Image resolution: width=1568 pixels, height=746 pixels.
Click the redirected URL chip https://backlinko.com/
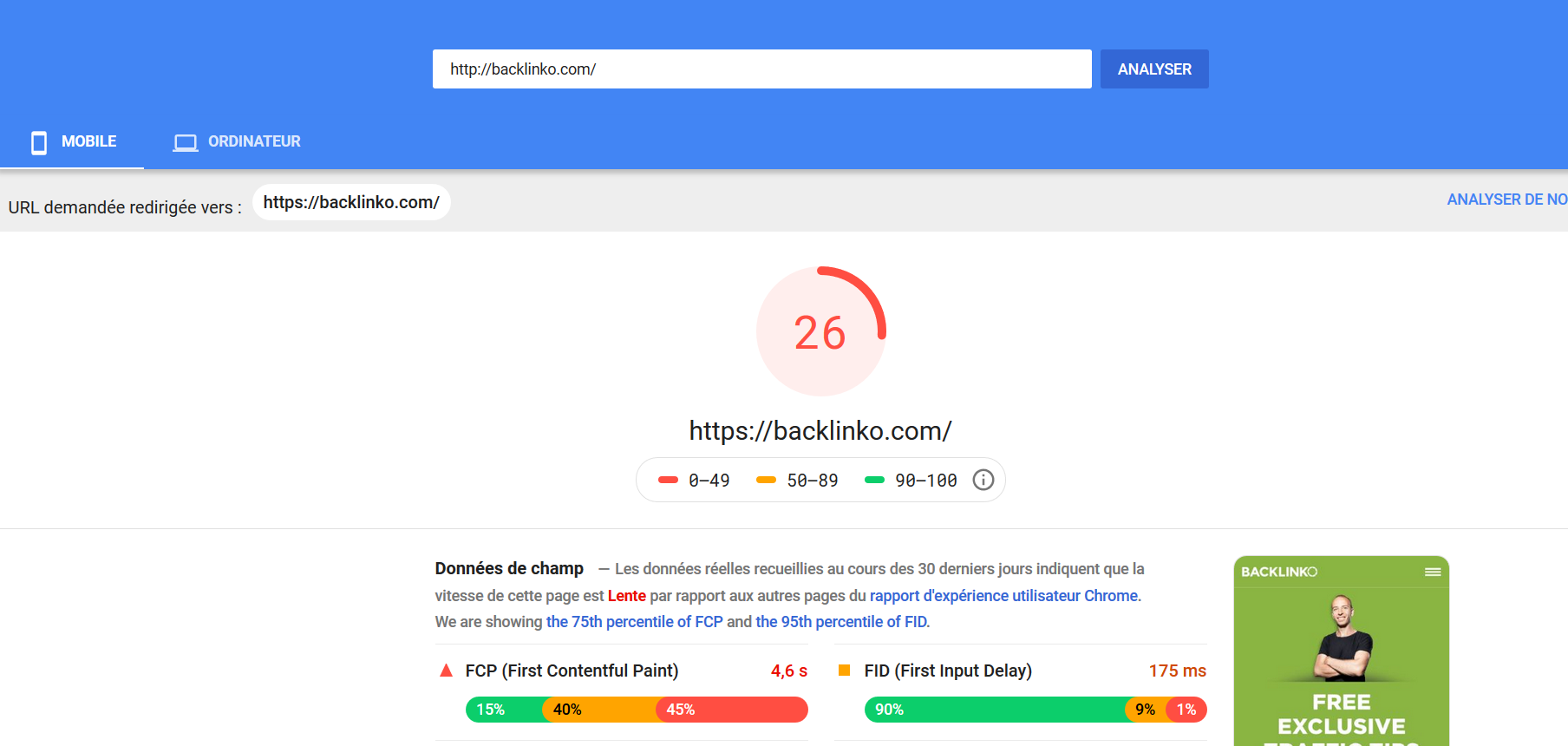(x=351, y=202)
